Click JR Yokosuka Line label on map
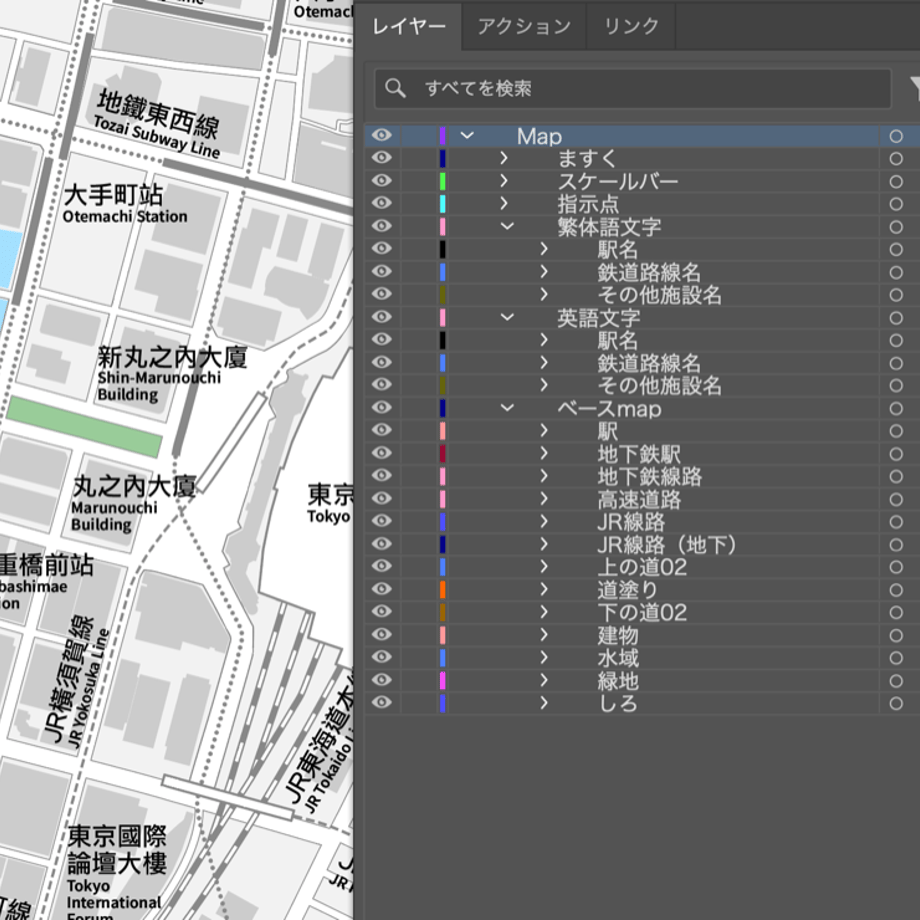This screenshot has height=920, width=920. point(89,688)
